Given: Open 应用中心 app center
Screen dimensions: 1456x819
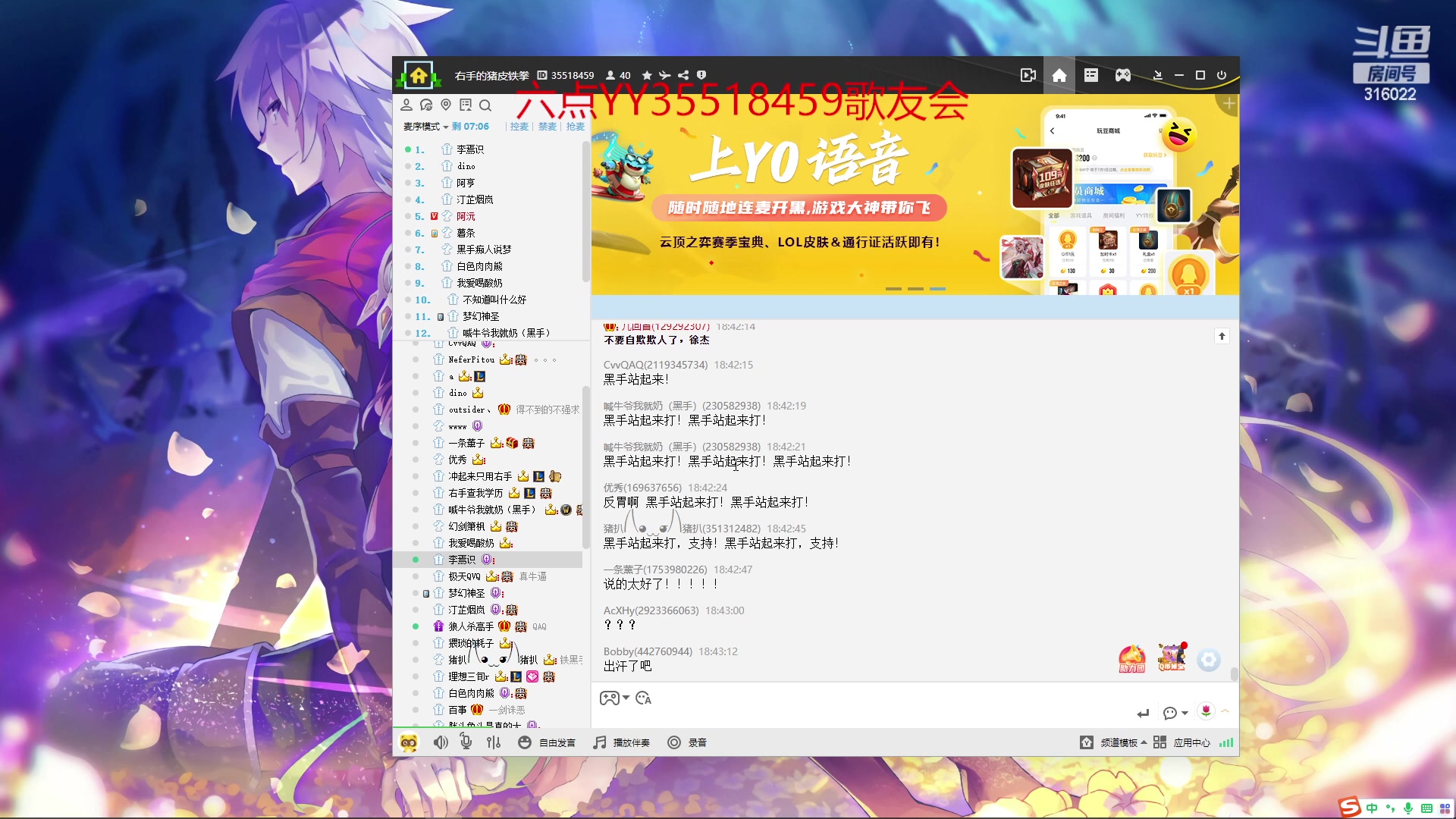Looking at the screenshot, I should [1181, 742].
